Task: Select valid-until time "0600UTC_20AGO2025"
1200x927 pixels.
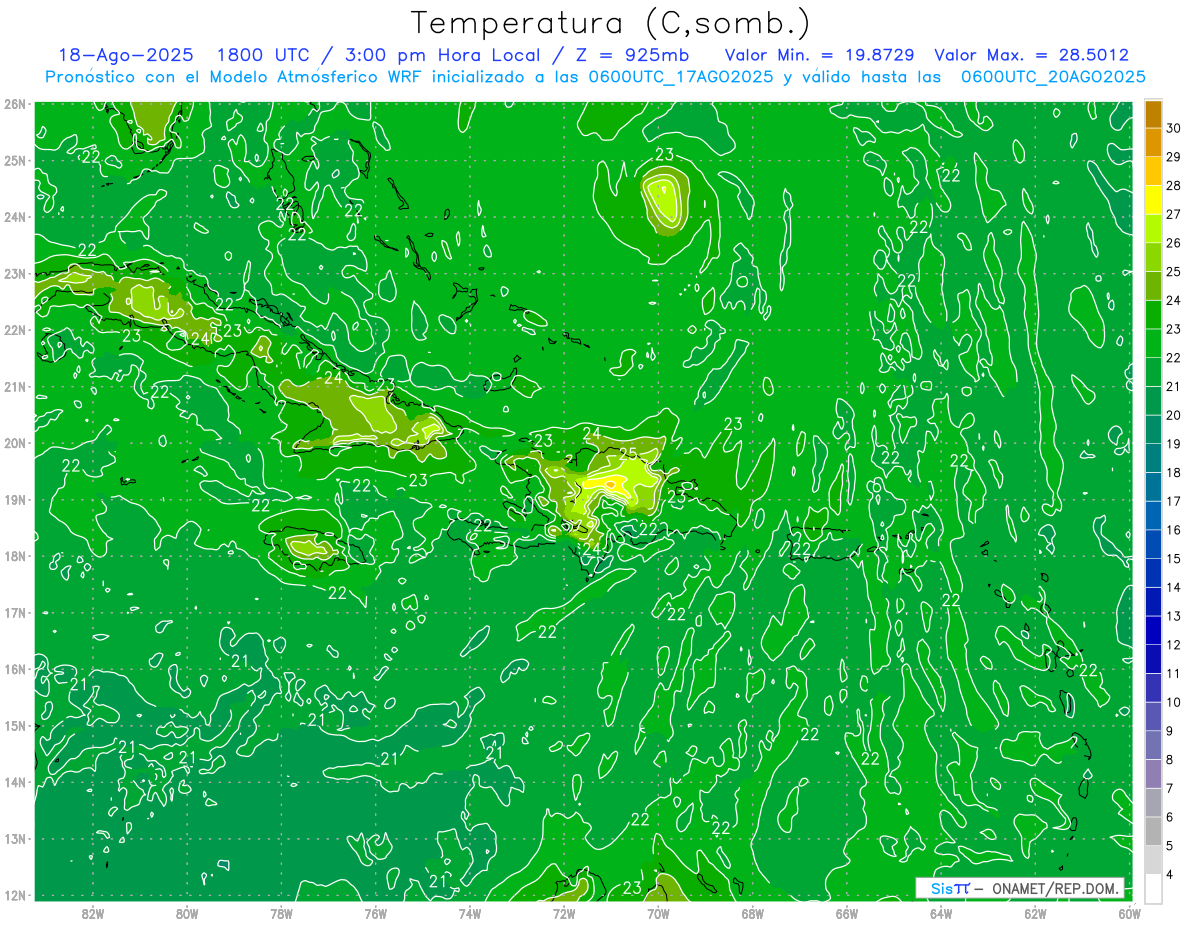Action: (1053, 77)
